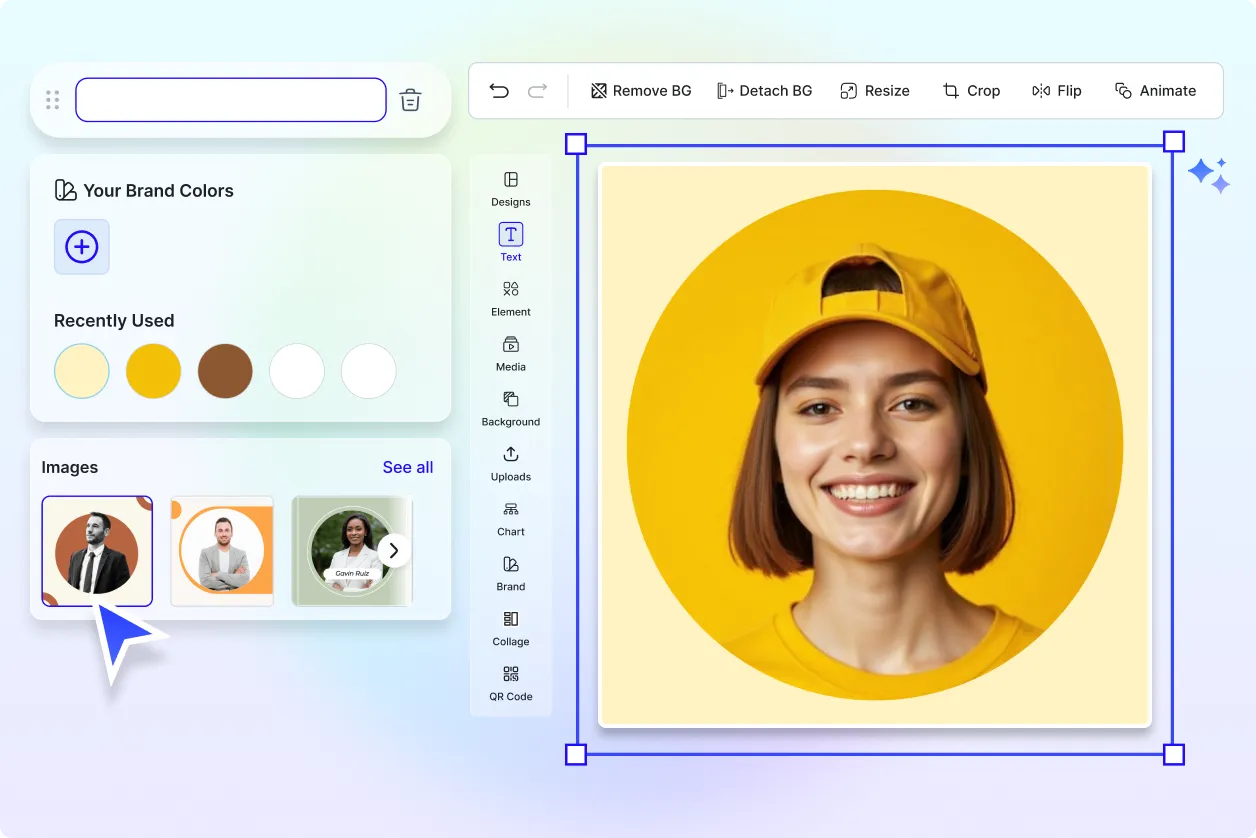Click Remove BG in the toolbar

tap(640, 90)
